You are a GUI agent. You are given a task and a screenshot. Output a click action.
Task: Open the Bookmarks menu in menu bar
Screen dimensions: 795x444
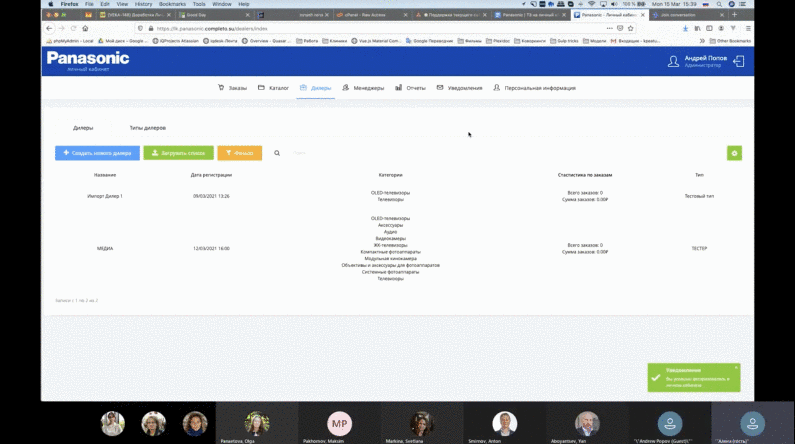172,4
